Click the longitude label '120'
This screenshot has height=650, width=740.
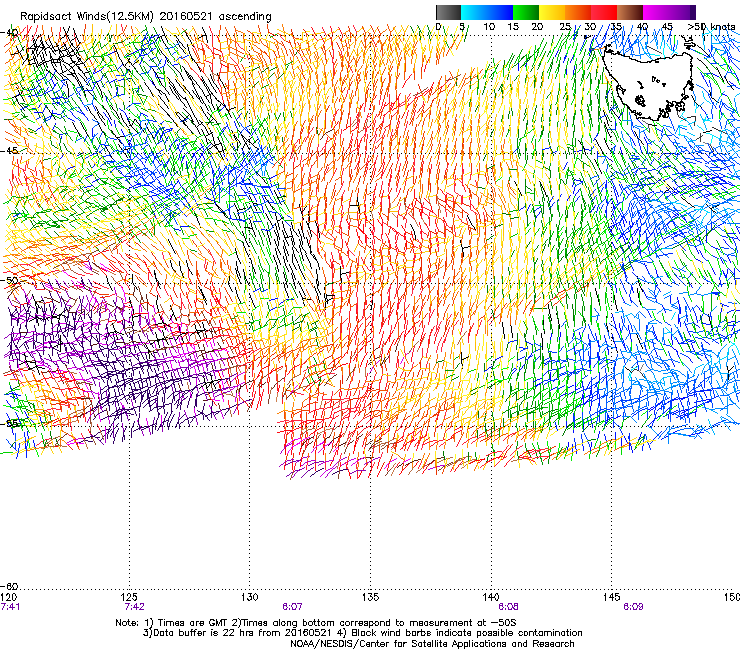coord(8,598)
